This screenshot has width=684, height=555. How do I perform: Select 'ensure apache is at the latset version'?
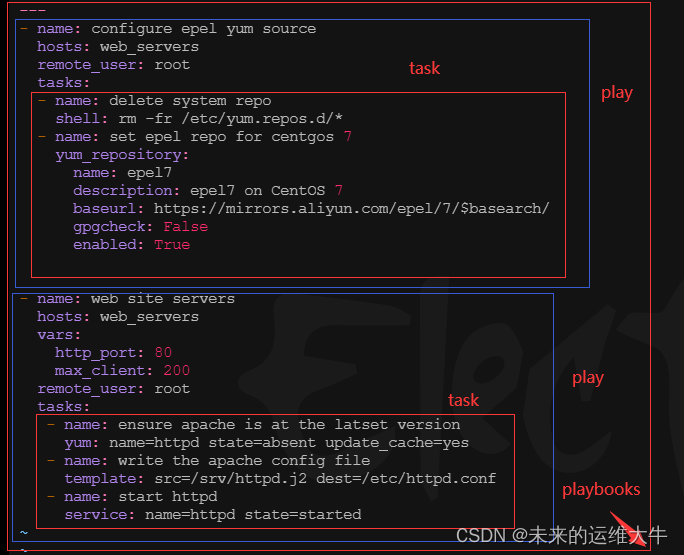coord(289,425)
